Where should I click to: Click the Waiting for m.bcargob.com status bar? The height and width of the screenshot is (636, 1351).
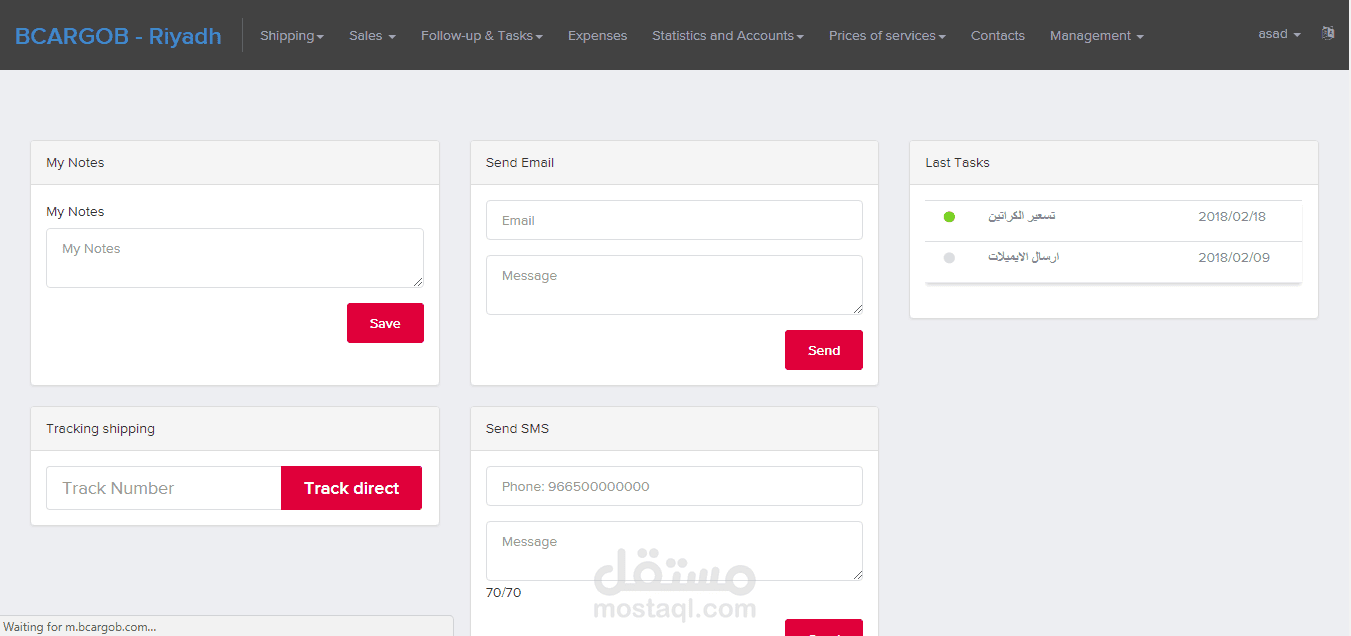(x=226, y=626)
